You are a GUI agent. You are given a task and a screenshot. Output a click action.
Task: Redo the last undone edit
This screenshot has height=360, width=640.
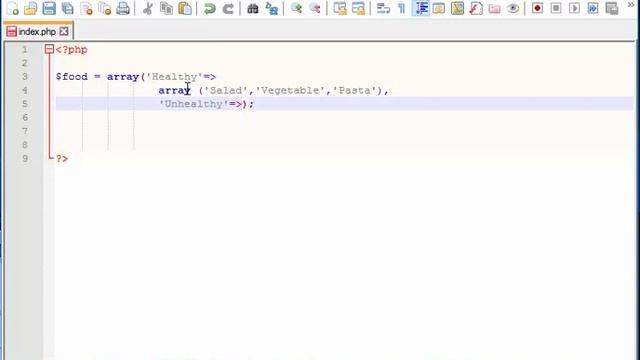tap(228, 8)
